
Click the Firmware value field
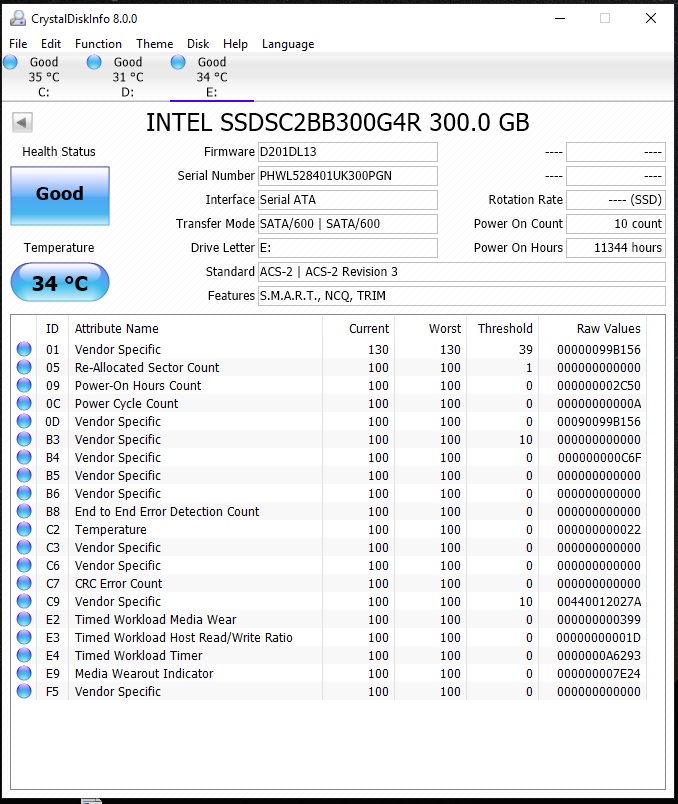pyautogui.click(x=347, y=152)
